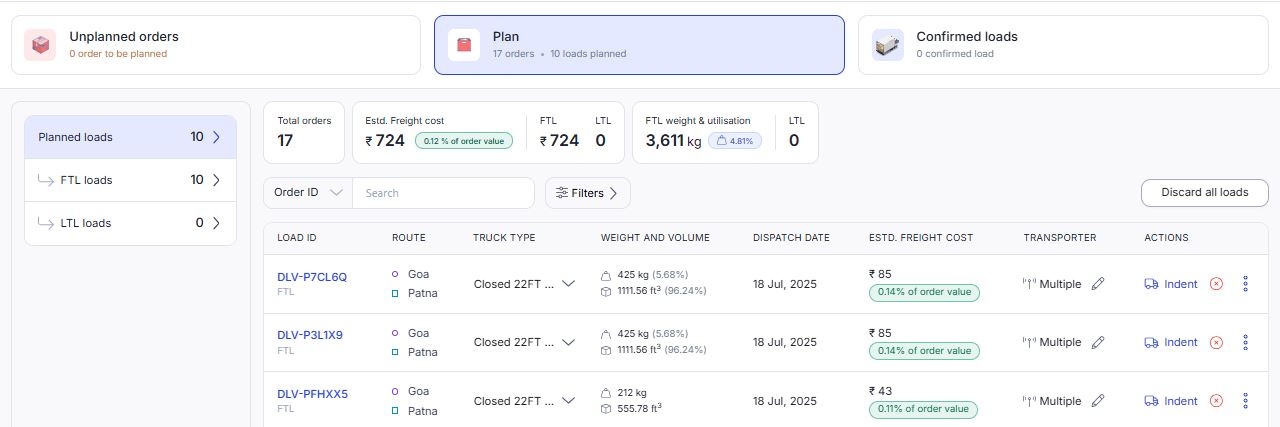Open more options for load DLV-P7CL6Q
This screenshot has height=427, width=1280.
point(1245,284)
